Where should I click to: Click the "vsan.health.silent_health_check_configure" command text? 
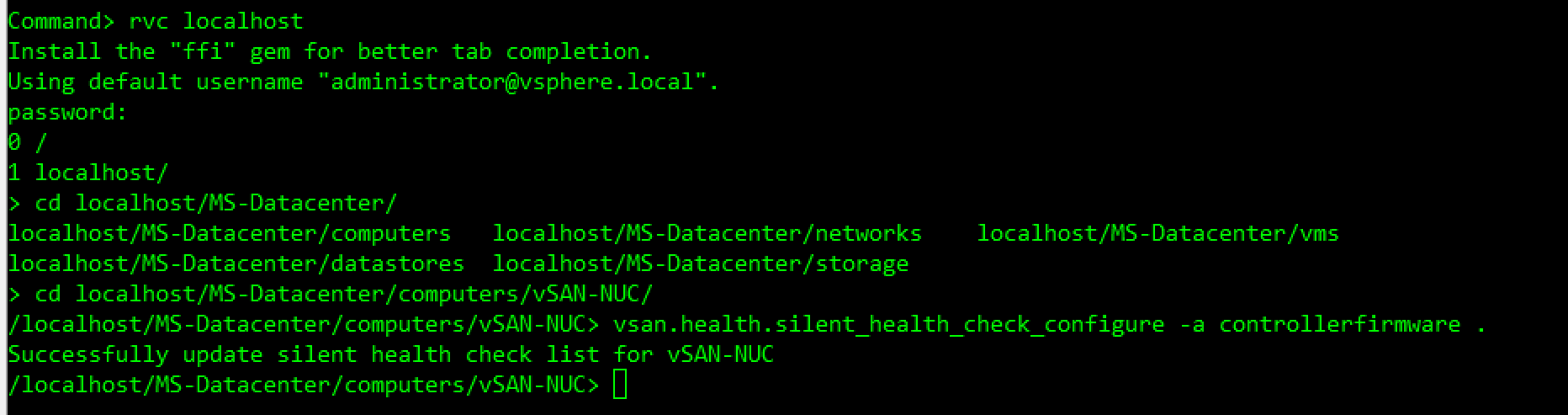coord(889,324)
